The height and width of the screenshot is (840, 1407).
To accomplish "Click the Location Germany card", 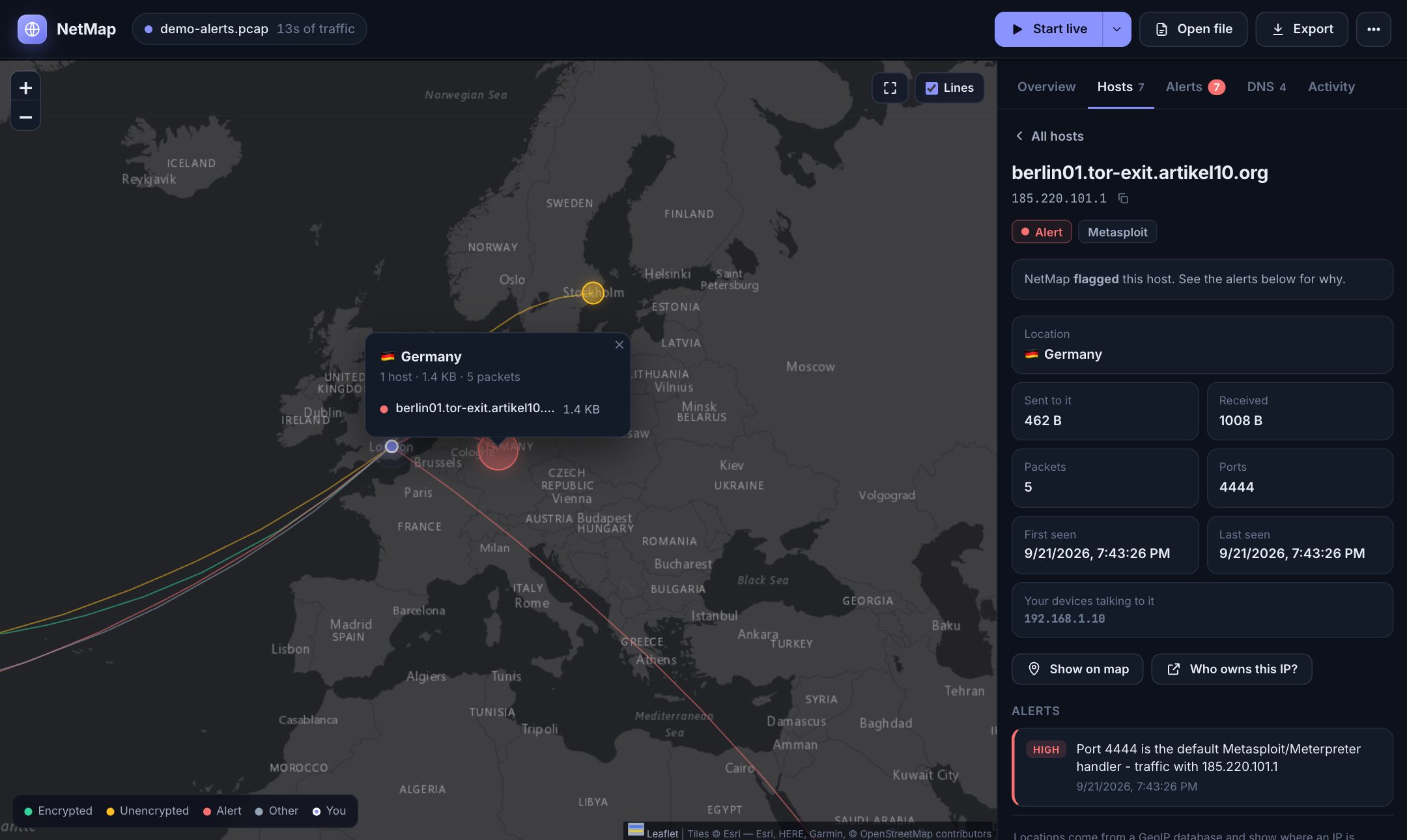I will tap(1202, 344).
